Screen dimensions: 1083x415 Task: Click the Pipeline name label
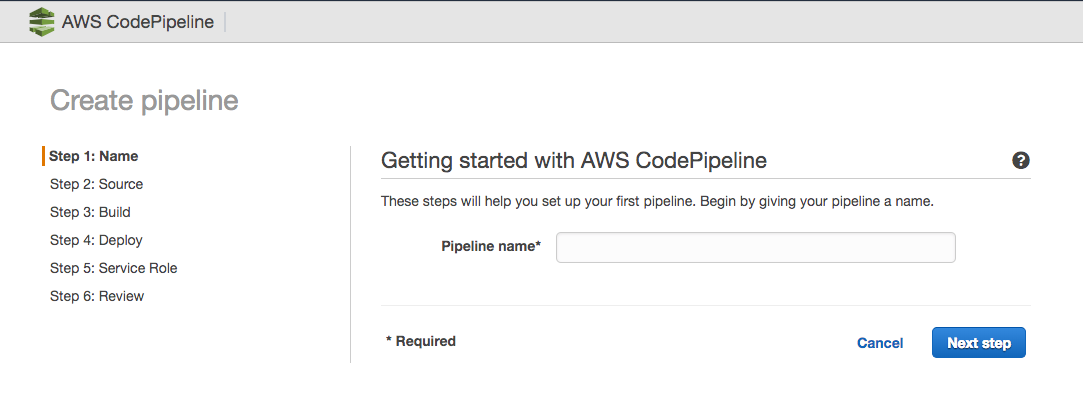[491, 246]
